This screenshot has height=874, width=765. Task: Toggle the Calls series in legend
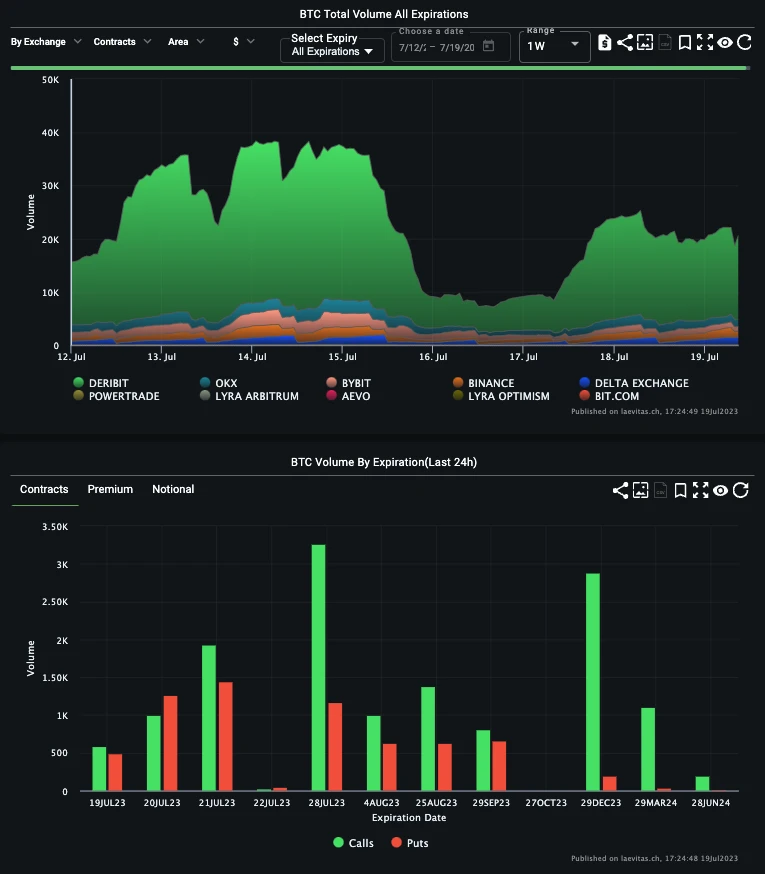(x=353, y=843)
